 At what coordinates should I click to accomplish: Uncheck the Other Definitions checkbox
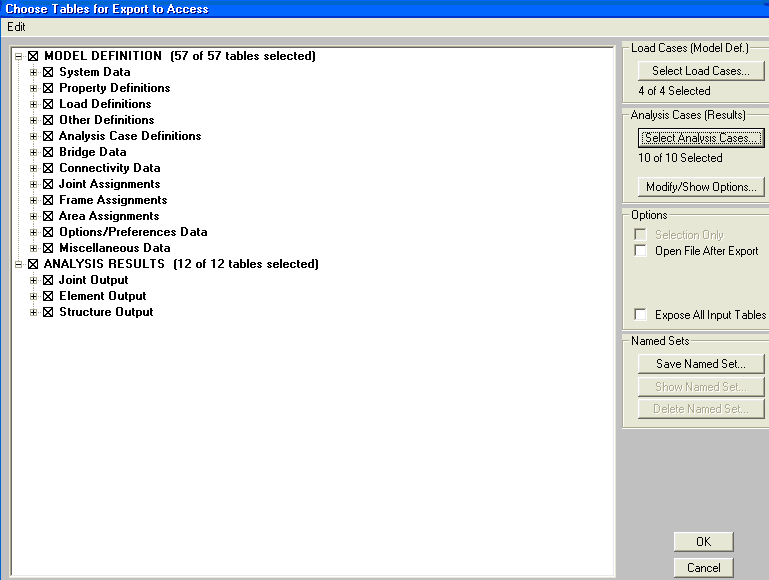pyautogui.click(x=48, y=120)
